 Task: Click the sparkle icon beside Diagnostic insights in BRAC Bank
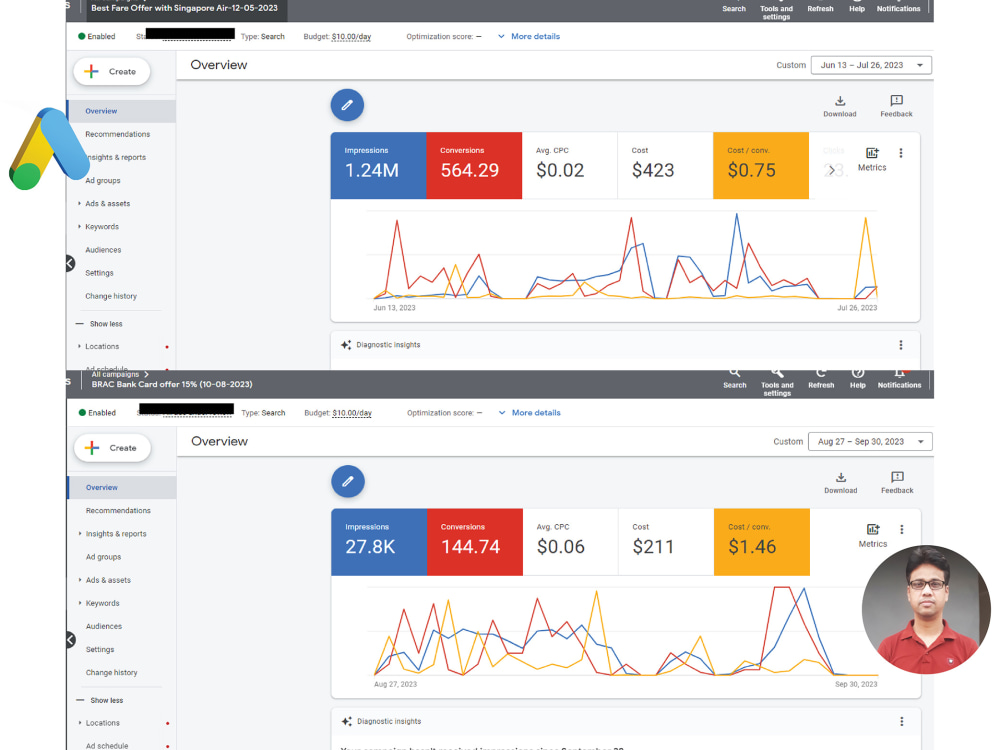346,721
